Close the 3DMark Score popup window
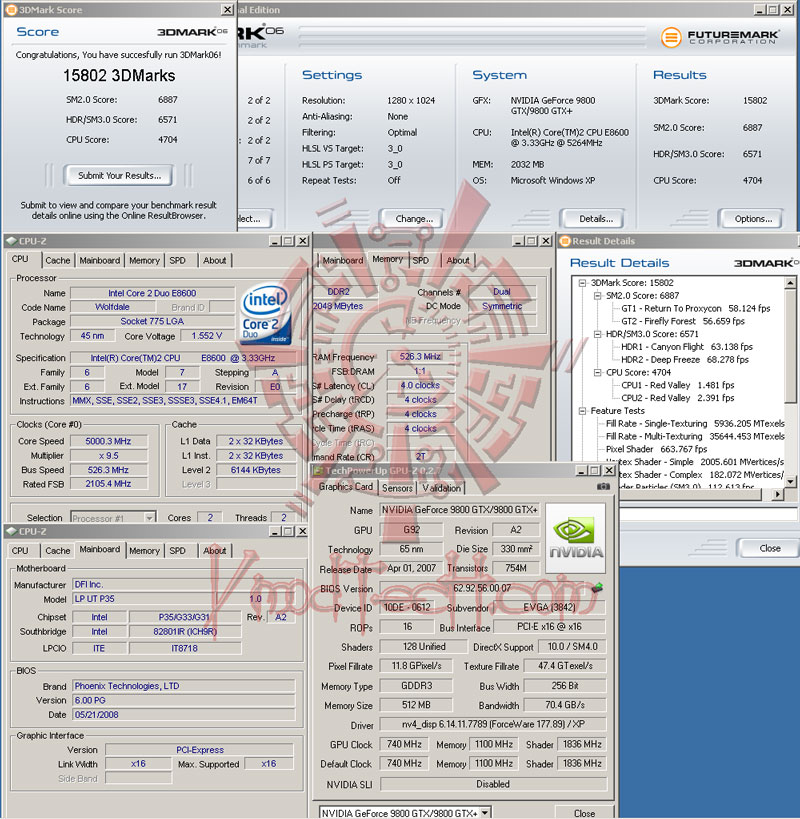This screenshot has height=819, width=800. (x=228, y=9)
